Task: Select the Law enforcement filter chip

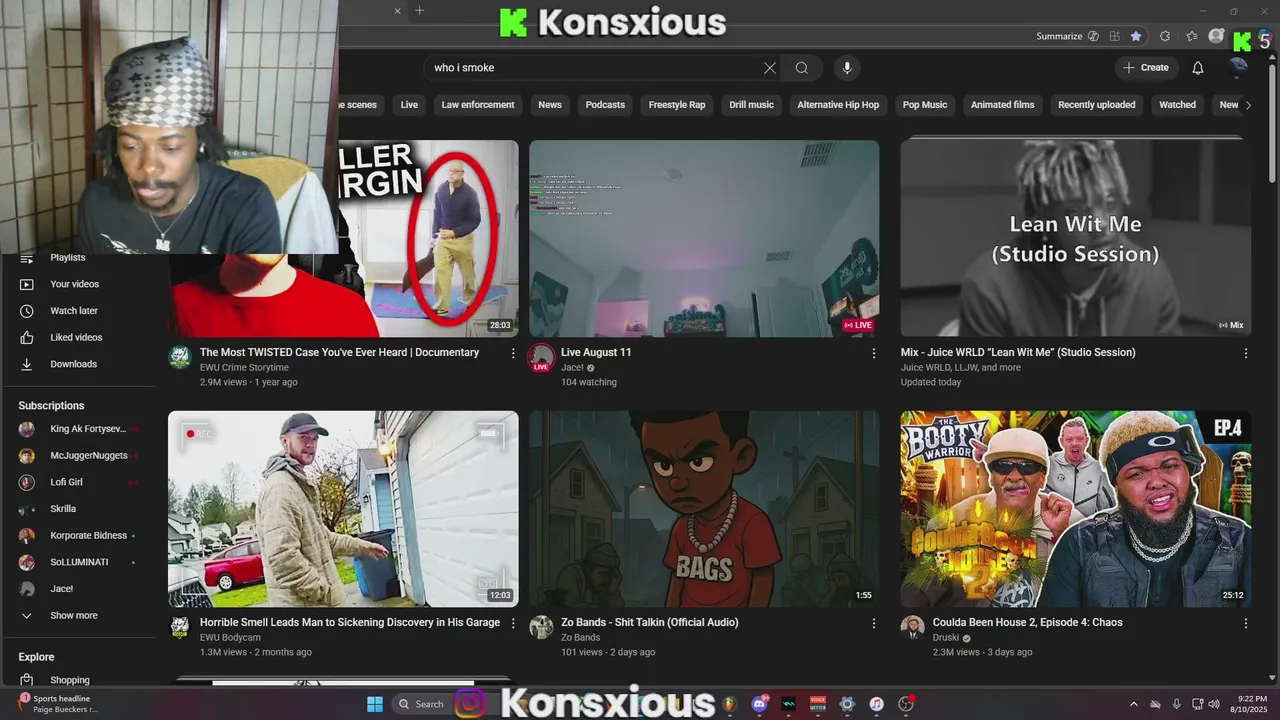Action: [x=478, y=105]
